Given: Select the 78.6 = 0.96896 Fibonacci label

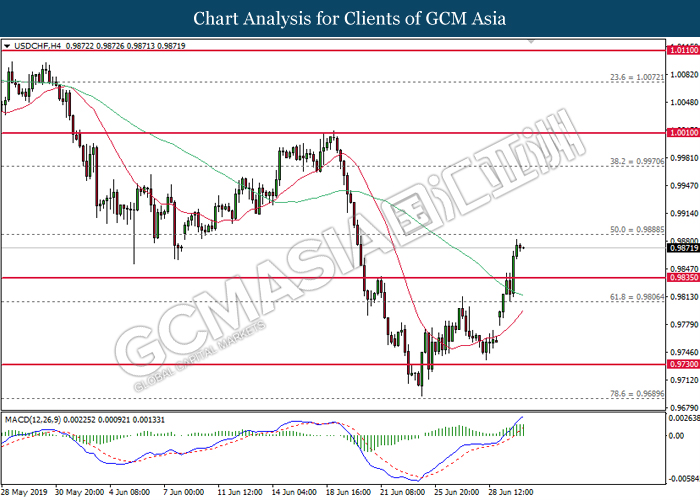Looking at the screenshot, I should tap(637, 394).
